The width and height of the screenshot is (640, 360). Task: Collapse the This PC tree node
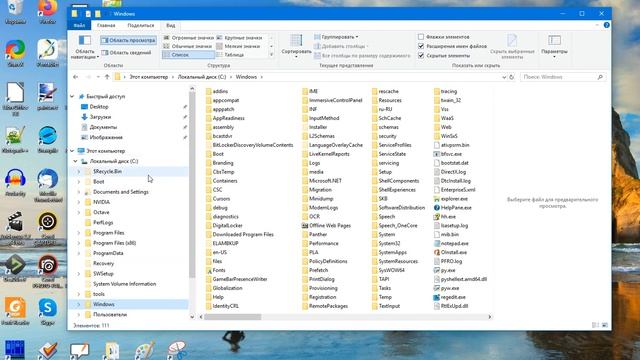[73, 151]
